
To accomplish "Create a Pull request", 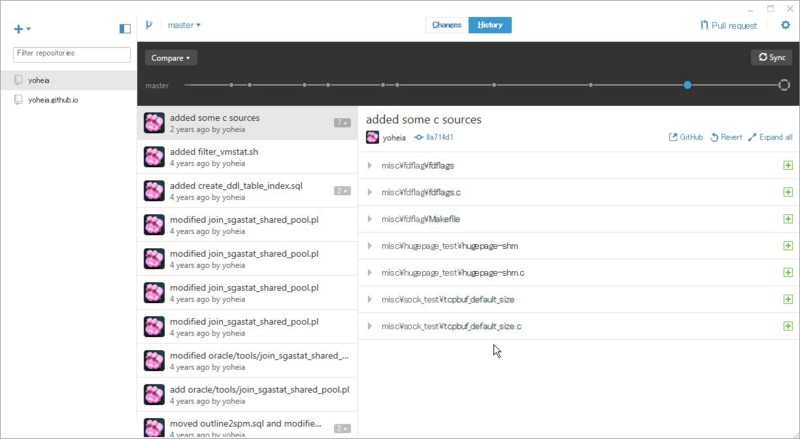I will (x=729, y=26).
